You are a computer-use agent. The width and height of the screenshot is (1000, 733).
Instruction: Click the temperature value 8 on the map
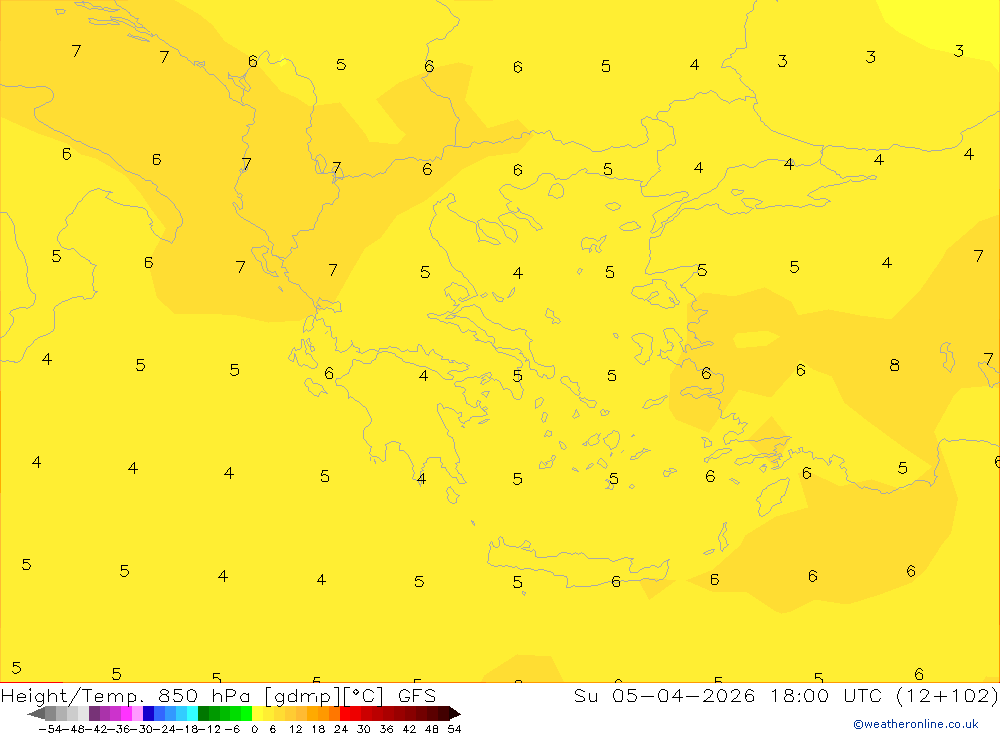coord(894,365)
